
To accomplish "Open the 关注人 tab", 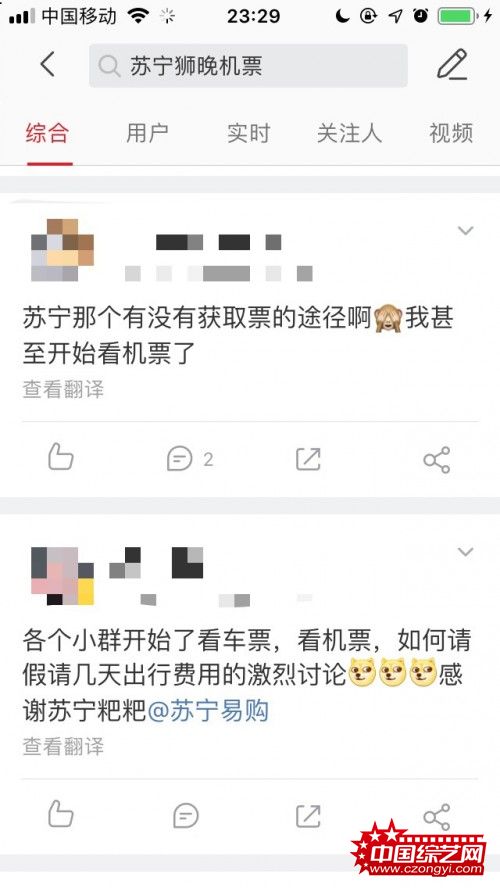I will (349, 133).
